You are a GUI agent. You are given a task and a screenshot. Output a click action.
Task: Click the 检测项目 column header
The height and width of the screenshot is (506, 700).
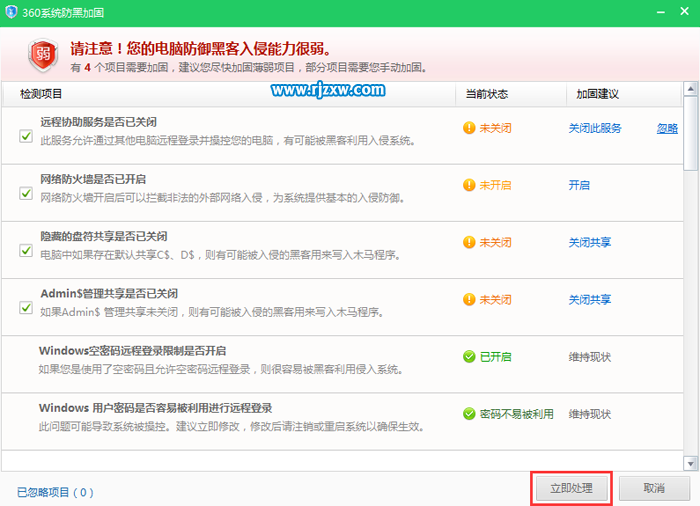(x=41, y=94)
